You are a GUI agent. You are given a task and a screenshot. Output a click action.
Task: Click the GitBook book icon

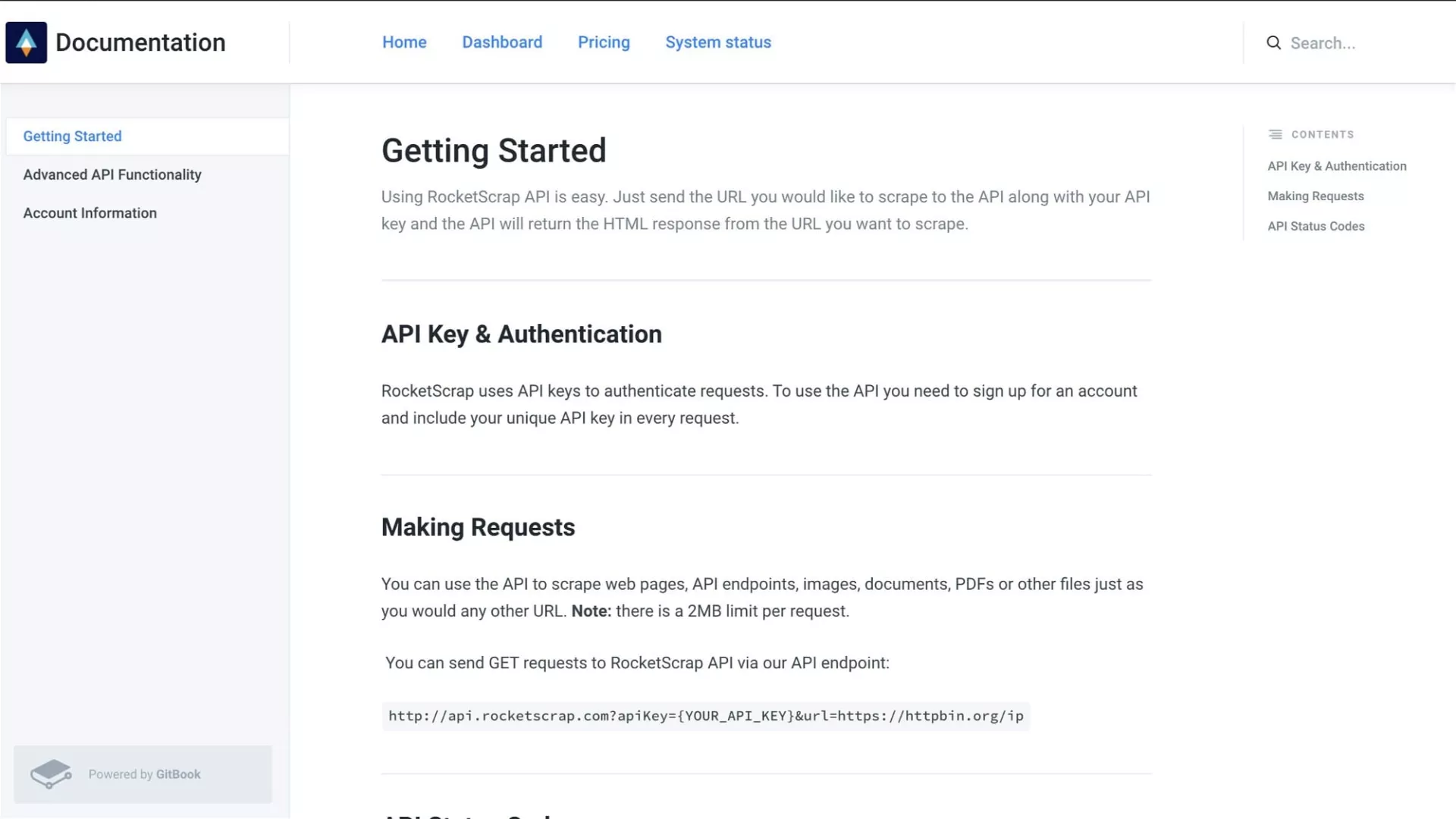pyautogui.click(x=51, y=774)
